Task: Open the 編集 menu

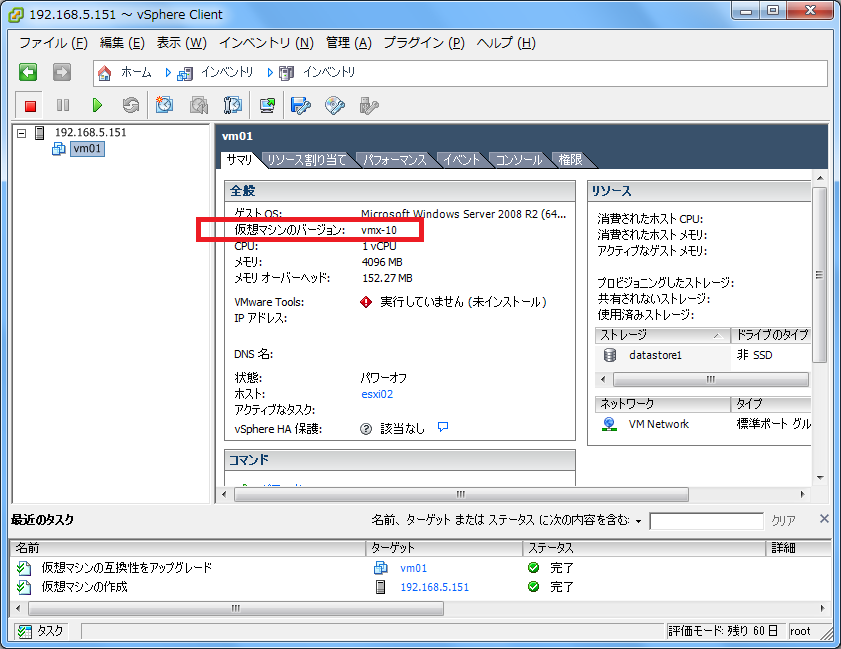Action: point(122,43)
